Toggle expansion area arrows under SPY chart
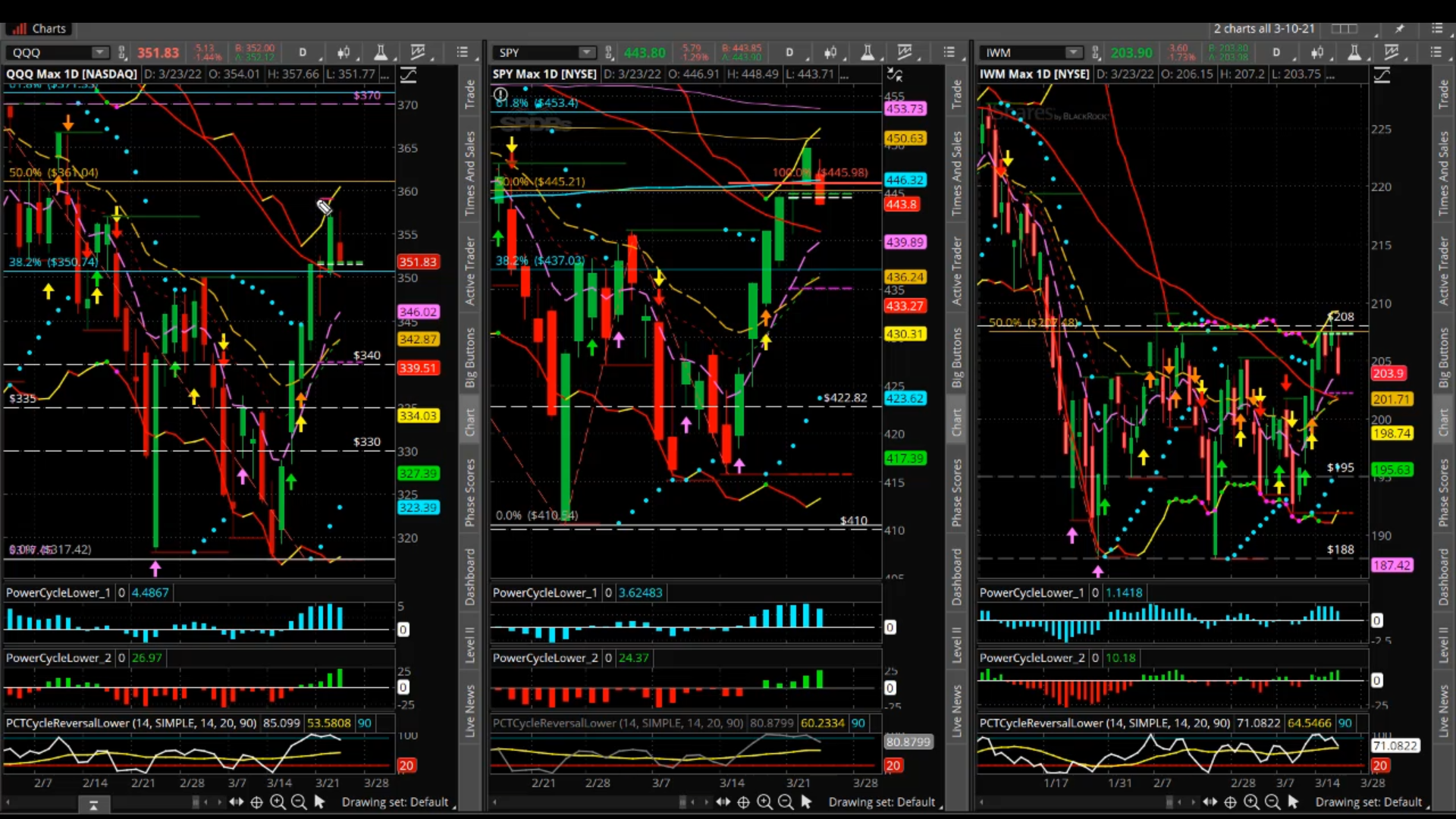1456x819 pixels. click(723, 802)
